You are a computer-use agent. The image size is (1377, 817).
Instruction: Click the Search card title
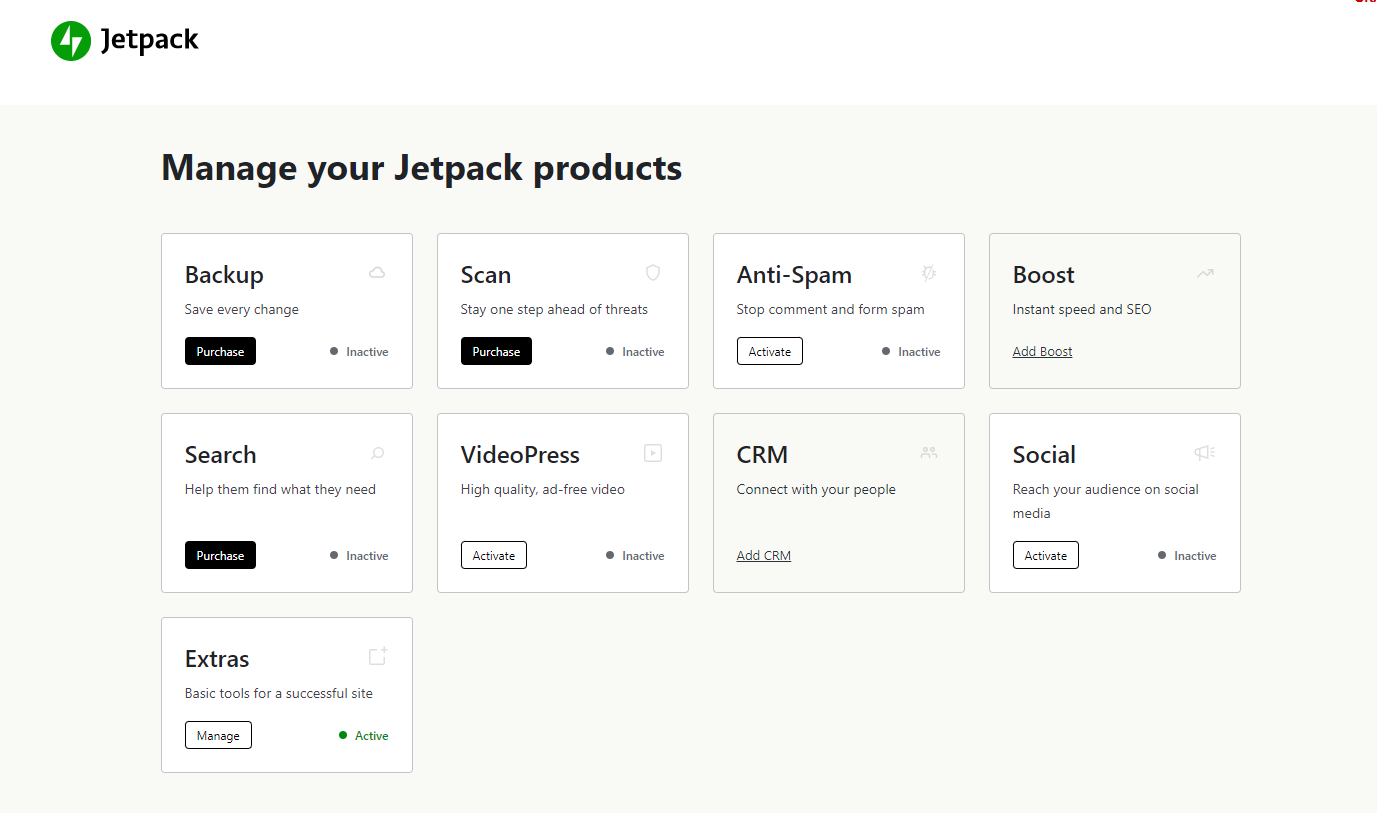pos(220,455)
